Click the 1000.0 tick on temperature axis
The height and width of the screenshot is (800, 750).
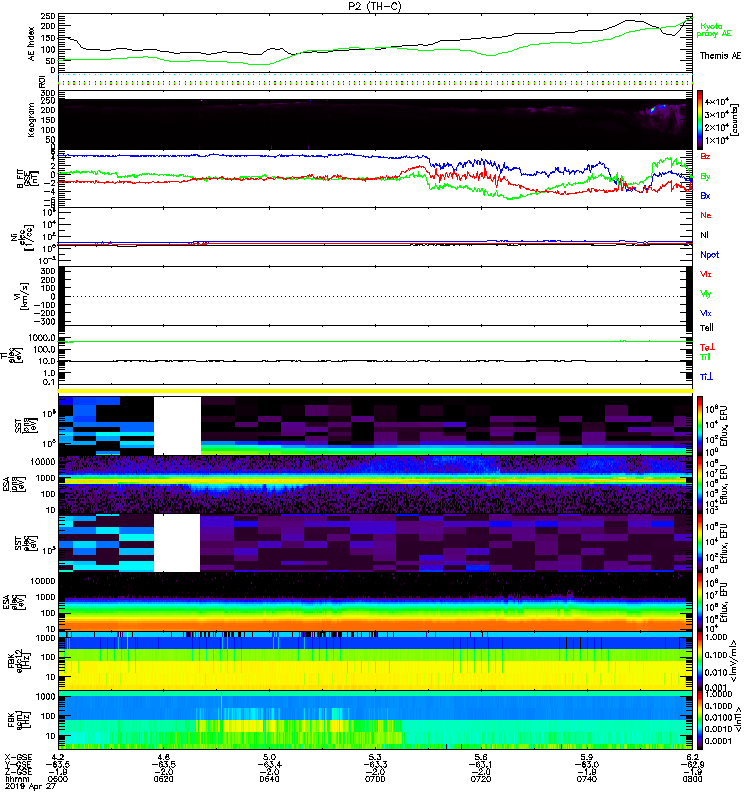(x=42, y=338)
